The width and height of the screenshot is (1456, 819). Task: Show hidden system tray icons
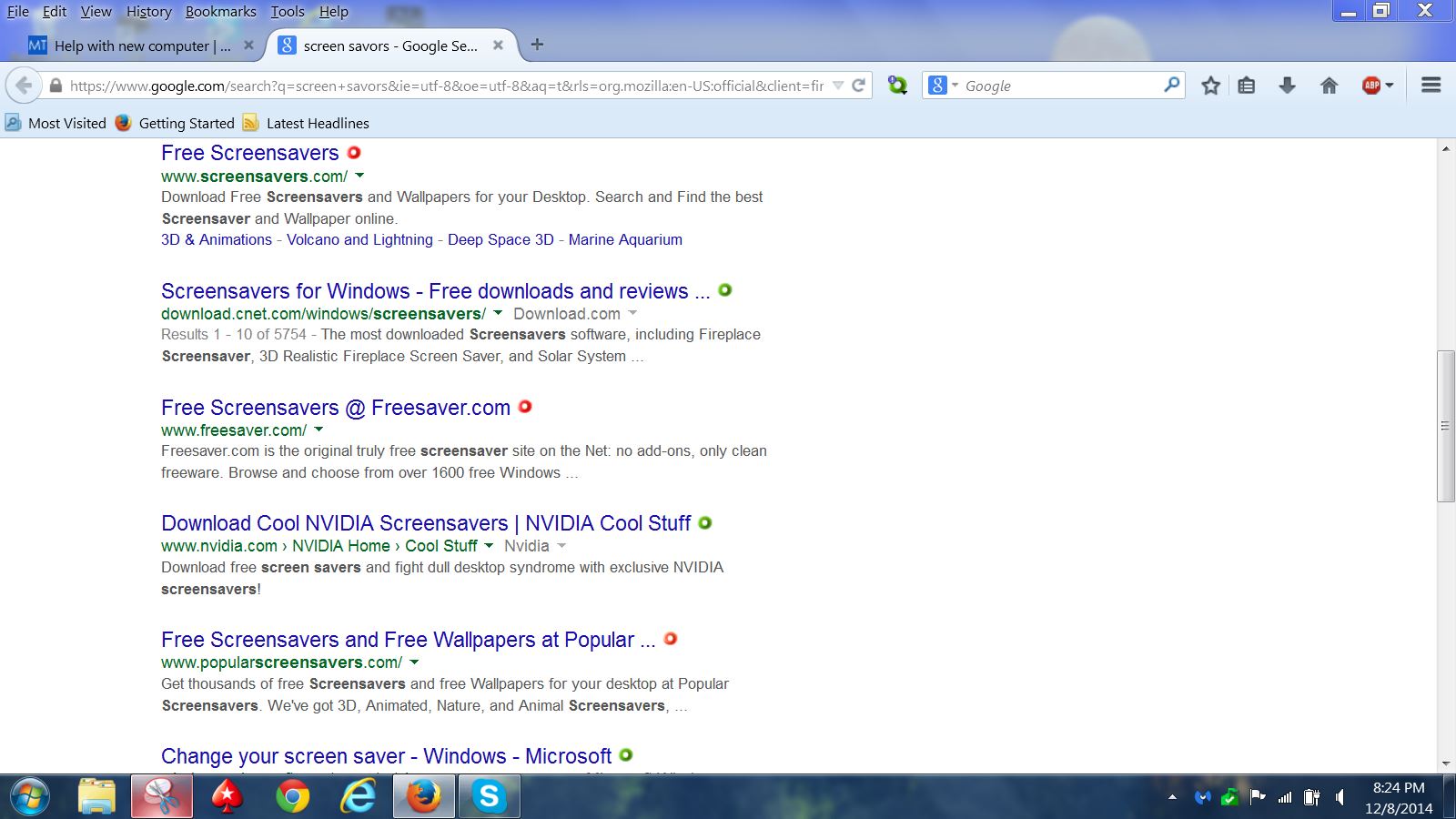1172,798
